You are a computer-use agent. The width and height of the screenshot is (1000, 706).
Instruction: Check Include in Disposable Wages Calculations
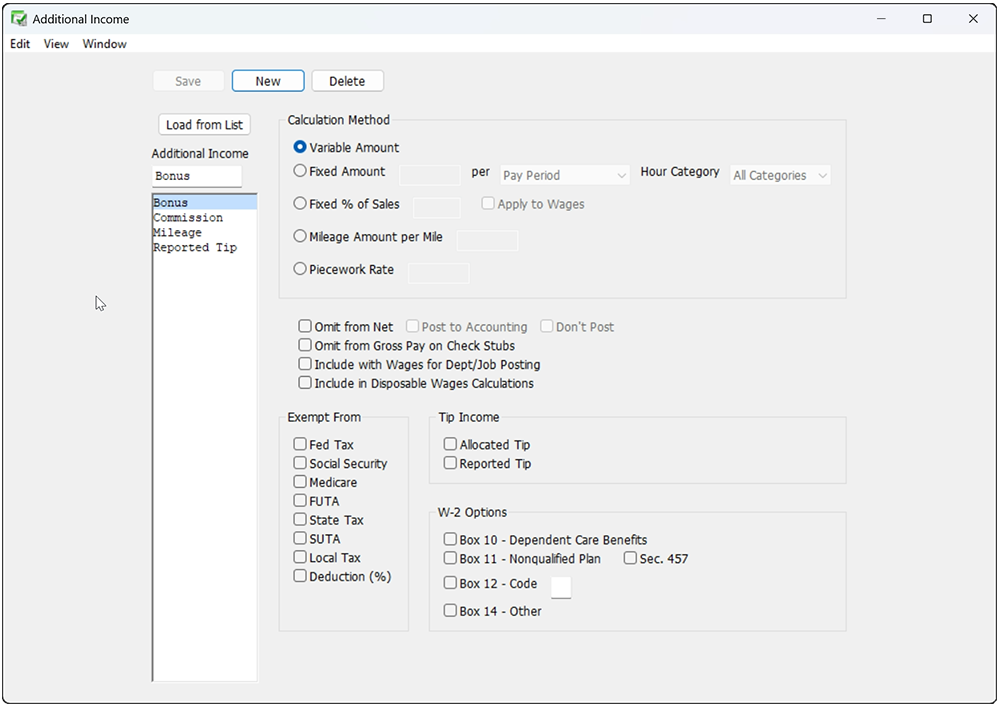tap(305, 383)
